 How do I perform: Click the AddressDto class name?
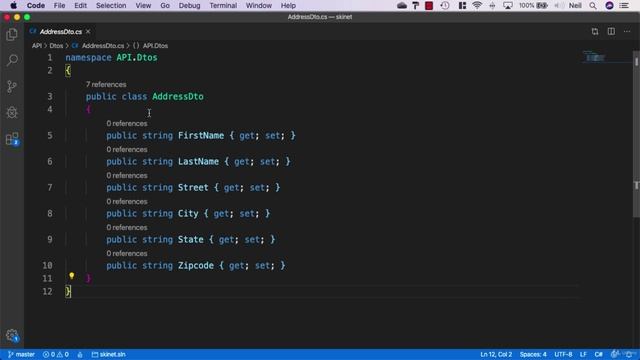pyautogui.click(x=178, y=97)
